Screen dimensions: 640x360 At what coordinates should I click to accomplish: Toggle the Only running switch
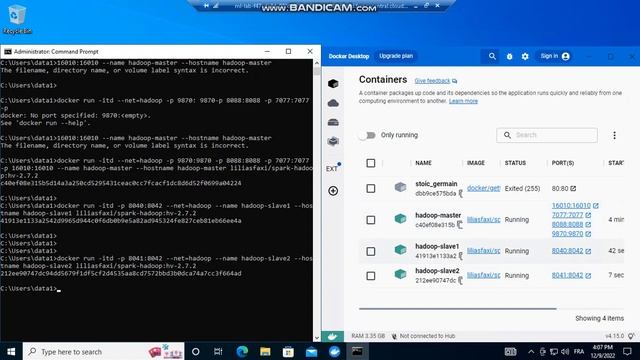pyautogui.click(x=367, y=135)
